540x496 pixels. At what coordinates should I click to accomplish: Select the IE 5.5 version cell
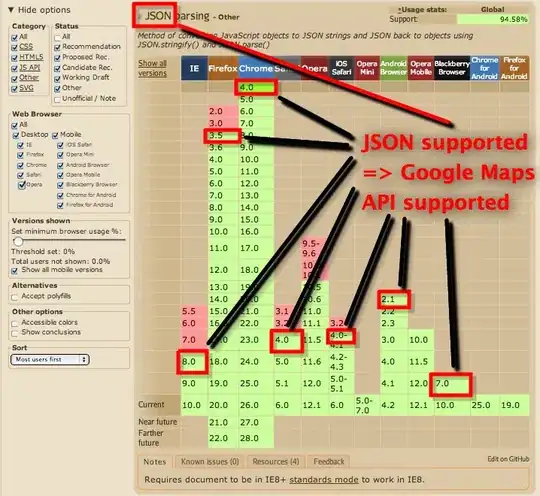tap(194, 311)
